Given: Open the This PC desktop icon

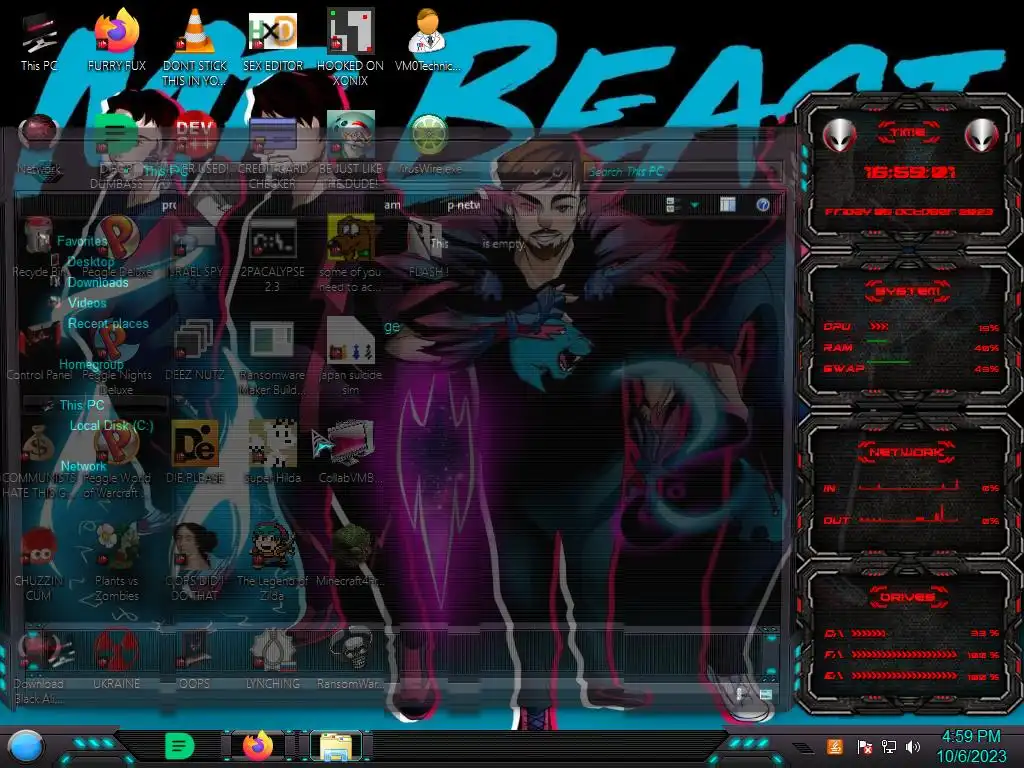Looking at the screenshot, I should (x=39, y=42).
